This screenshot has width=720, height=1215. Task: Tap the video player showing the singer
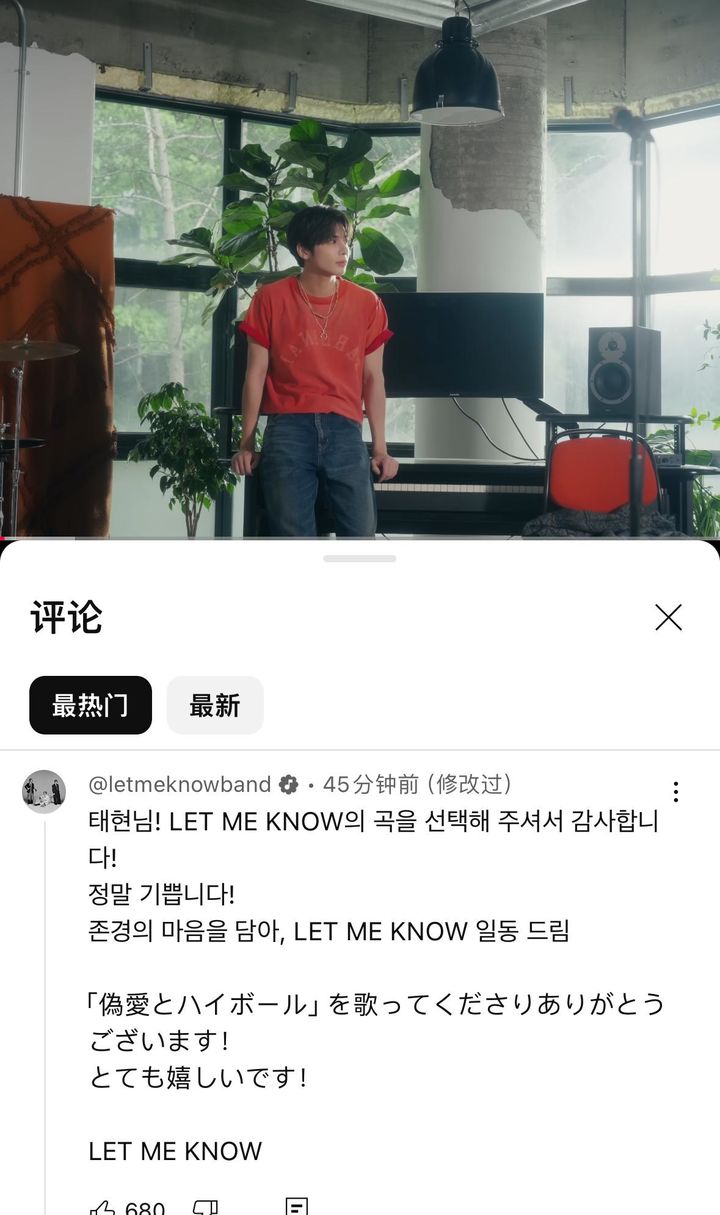360,269
